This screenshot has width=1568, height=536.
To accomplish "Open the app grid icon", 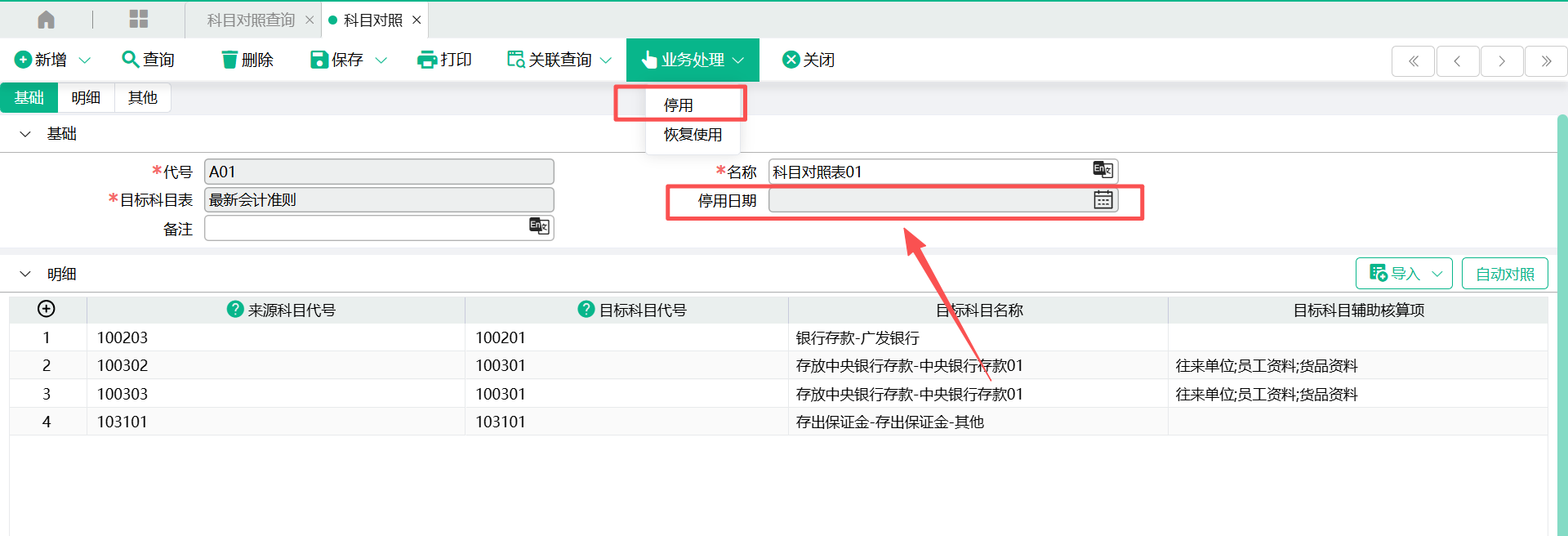I will pyautogui.click(x=139, y=20).
